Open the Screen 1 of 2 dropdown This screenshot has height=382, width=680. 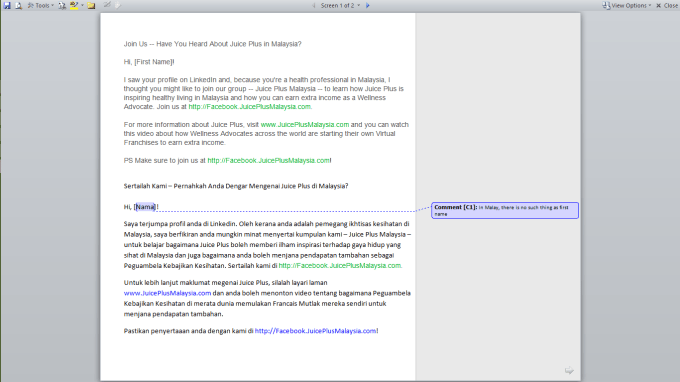click(340, 6)
